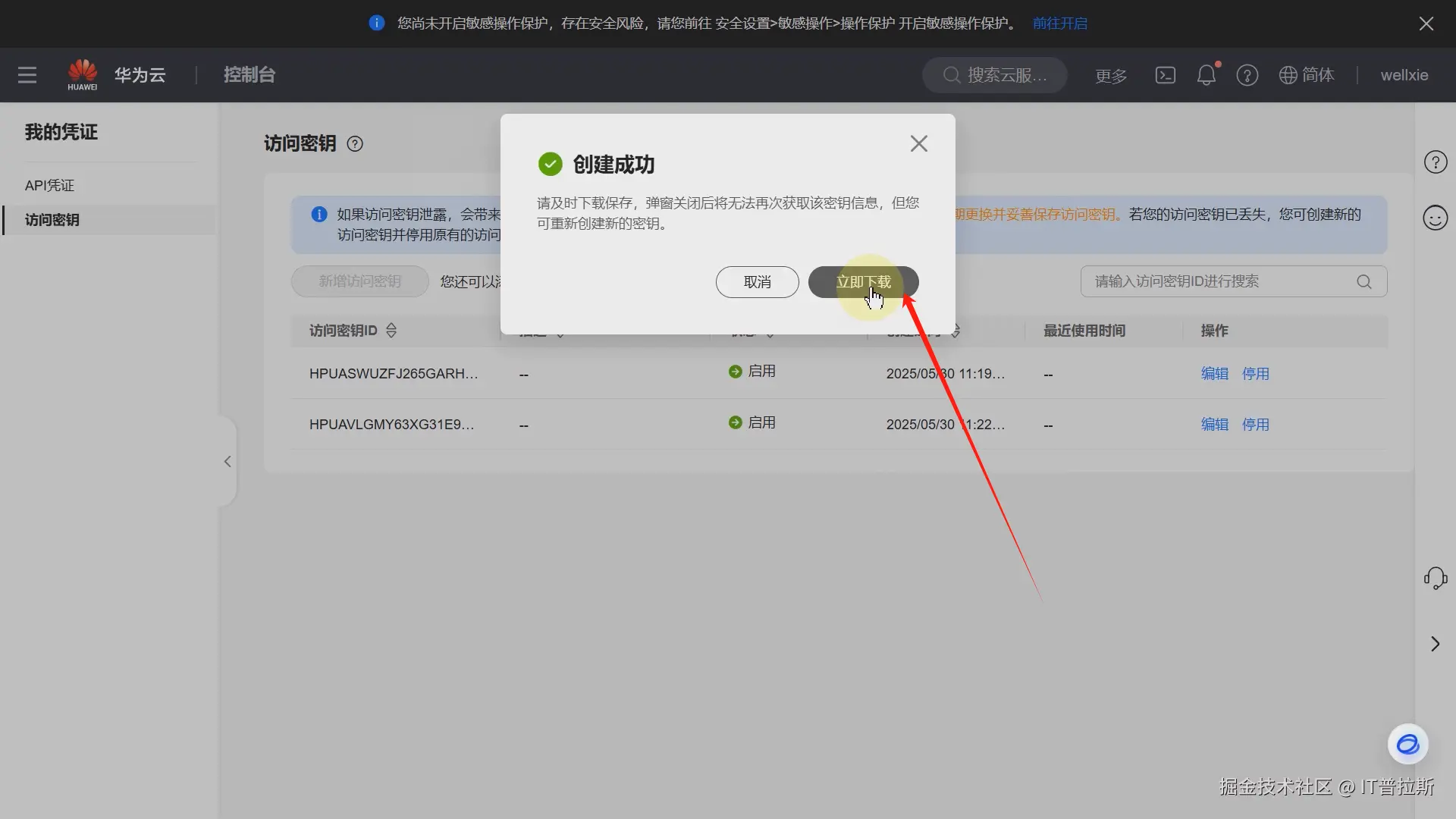
Task: Open the notification bell
Action: (1206, 75)
